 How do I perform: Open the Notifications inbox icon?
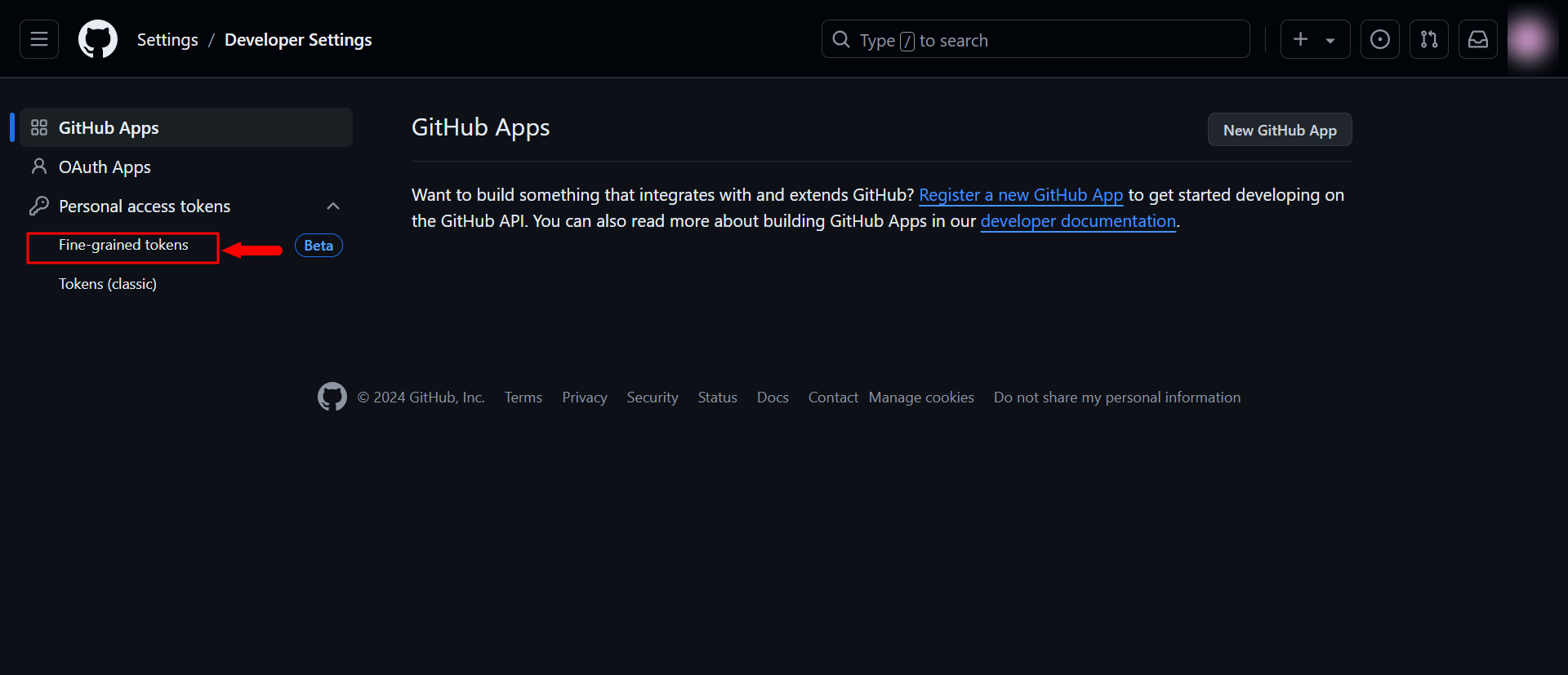pos(1478,39)
